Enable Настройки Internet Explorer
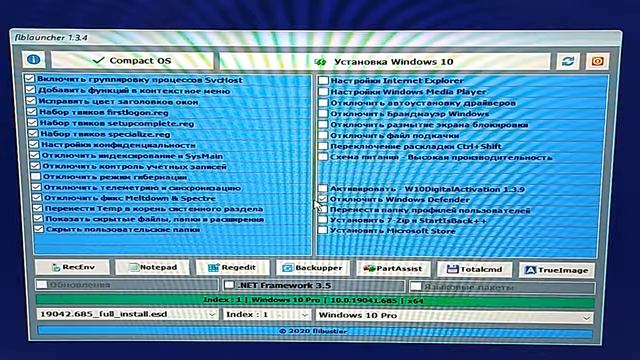 point(323,80)
